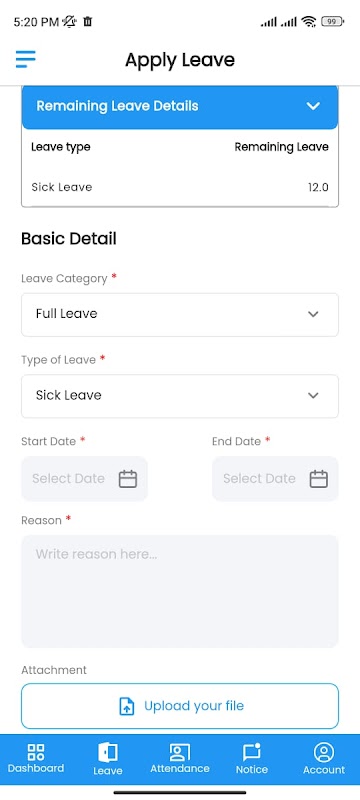Tap the Attendance person icon
Viewport: 360px width, 800px height.
tap(179, 752)
